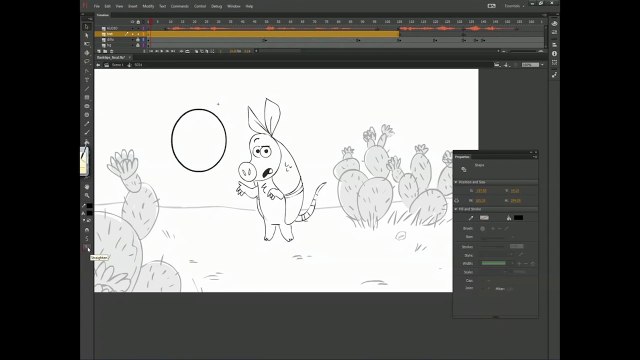This screenshot has width=640, height=360.
Task: Open the stroke color swatch in Properties
Action: click(x=484, y=218)
